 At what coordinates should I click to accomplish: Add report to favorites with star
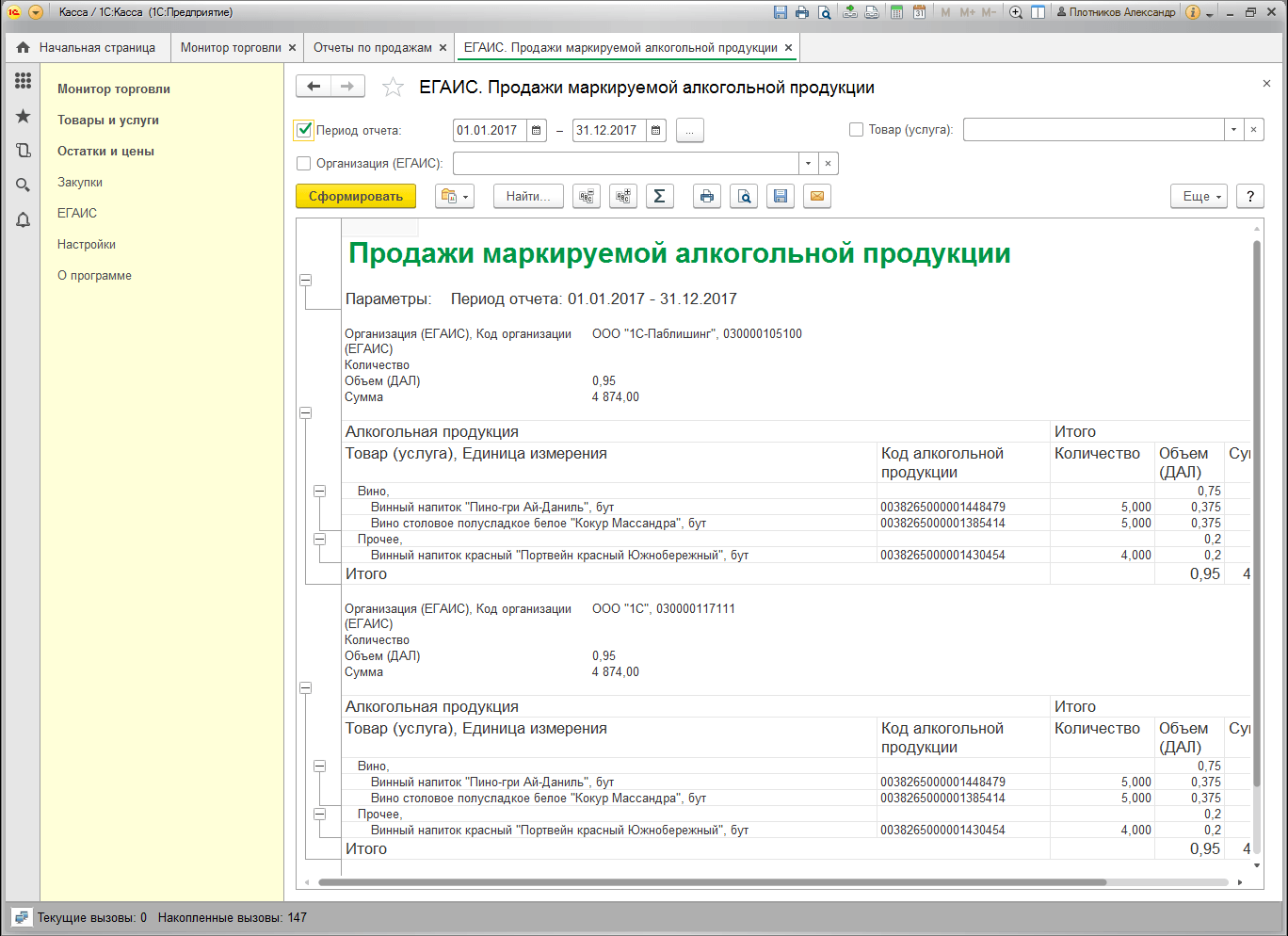(x=393, y=88)
